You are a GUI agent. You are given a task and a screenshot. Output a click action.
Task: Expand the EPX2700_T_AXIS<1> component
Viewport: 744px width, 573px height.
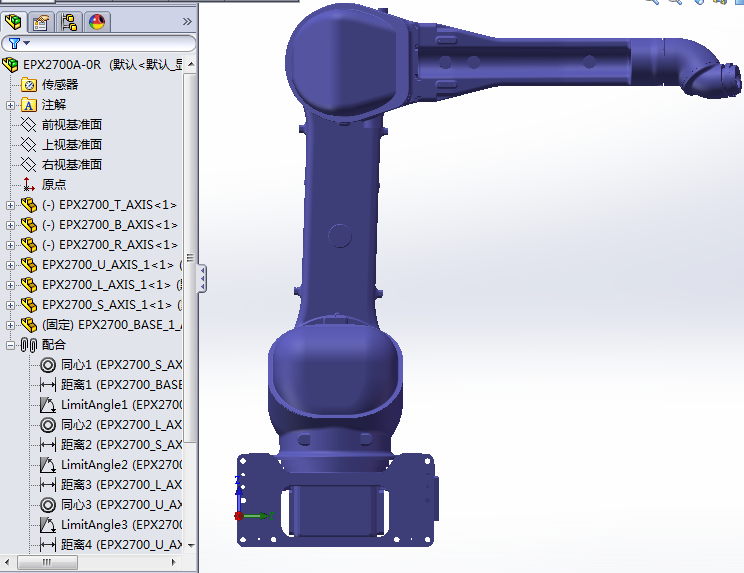coord(10,205)
